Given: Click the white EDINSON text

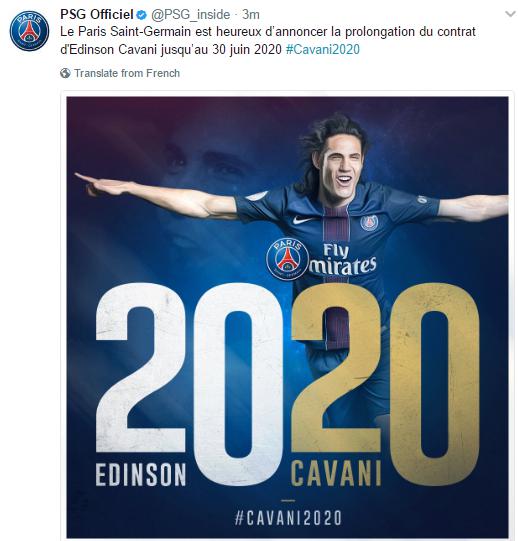Looking at the screenshot, I should click(141, 475).
